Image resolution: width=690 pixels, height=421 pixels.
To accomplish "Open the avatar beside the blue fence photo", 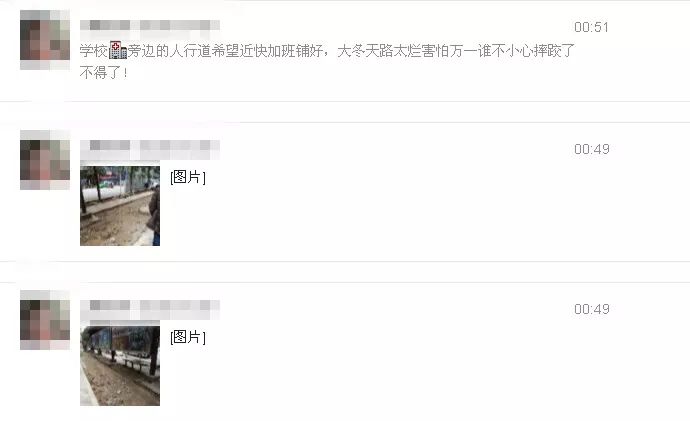I will pos(45,320).
